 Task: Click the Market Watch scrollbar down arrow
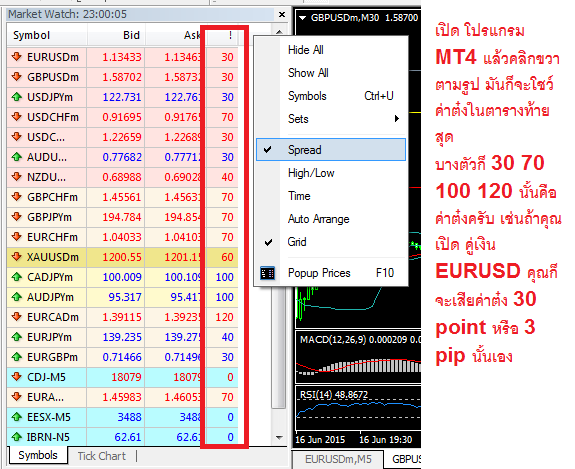pos(279,437)
